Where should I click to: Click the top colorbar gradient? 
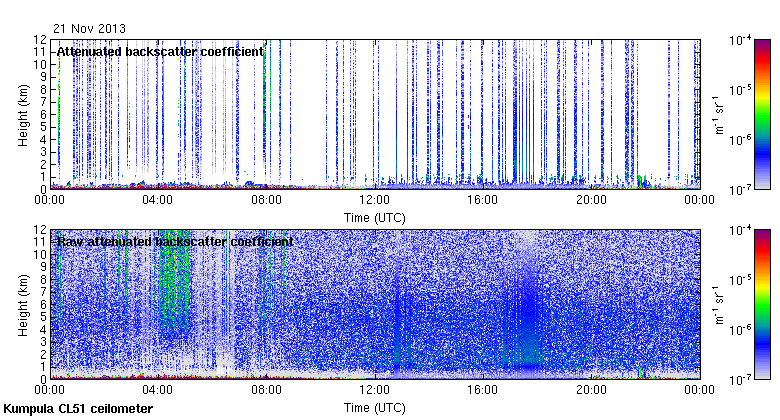point(762,114)
